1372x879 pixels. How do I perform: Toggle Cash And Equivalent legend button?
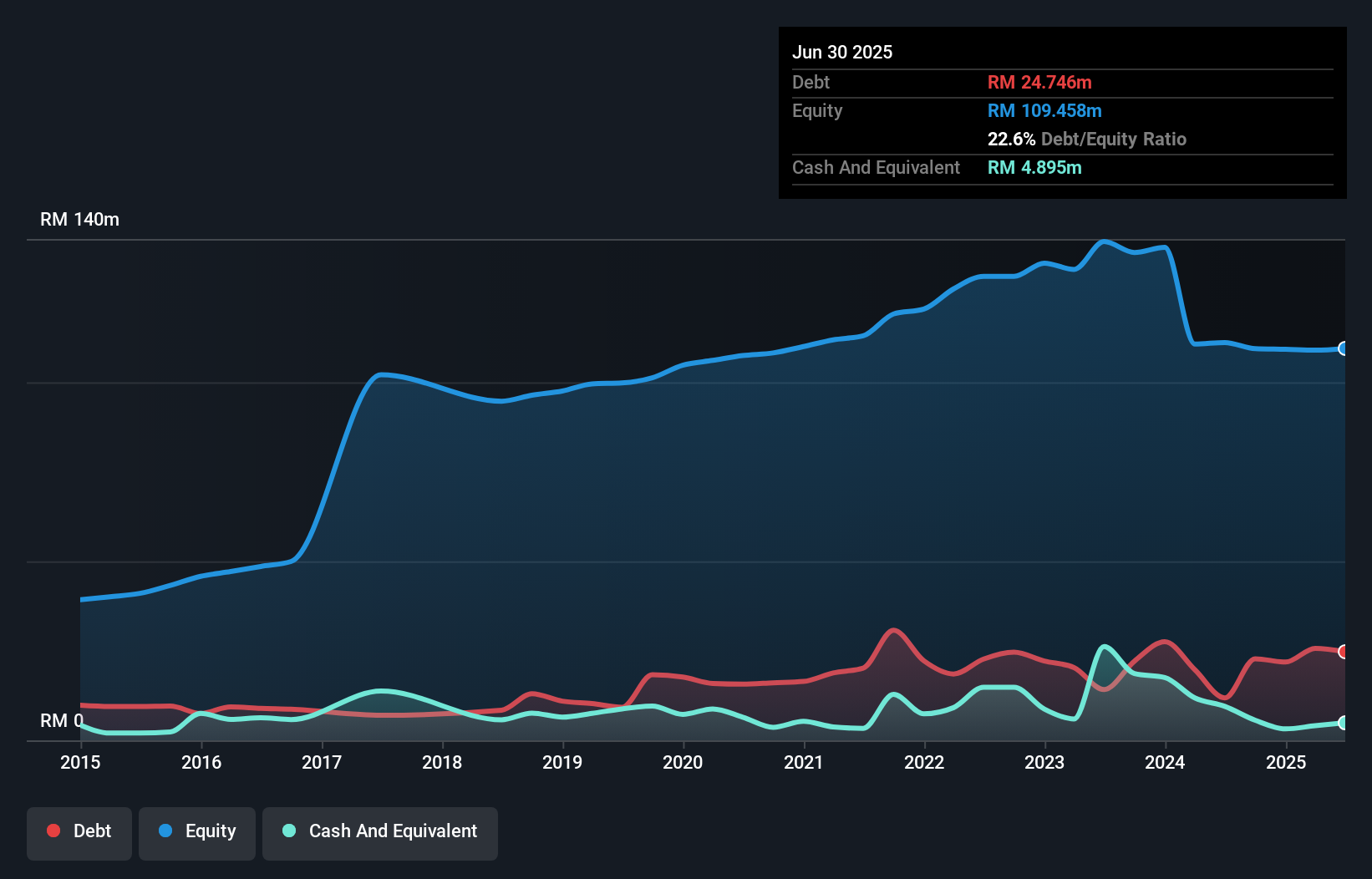(380, 833)
